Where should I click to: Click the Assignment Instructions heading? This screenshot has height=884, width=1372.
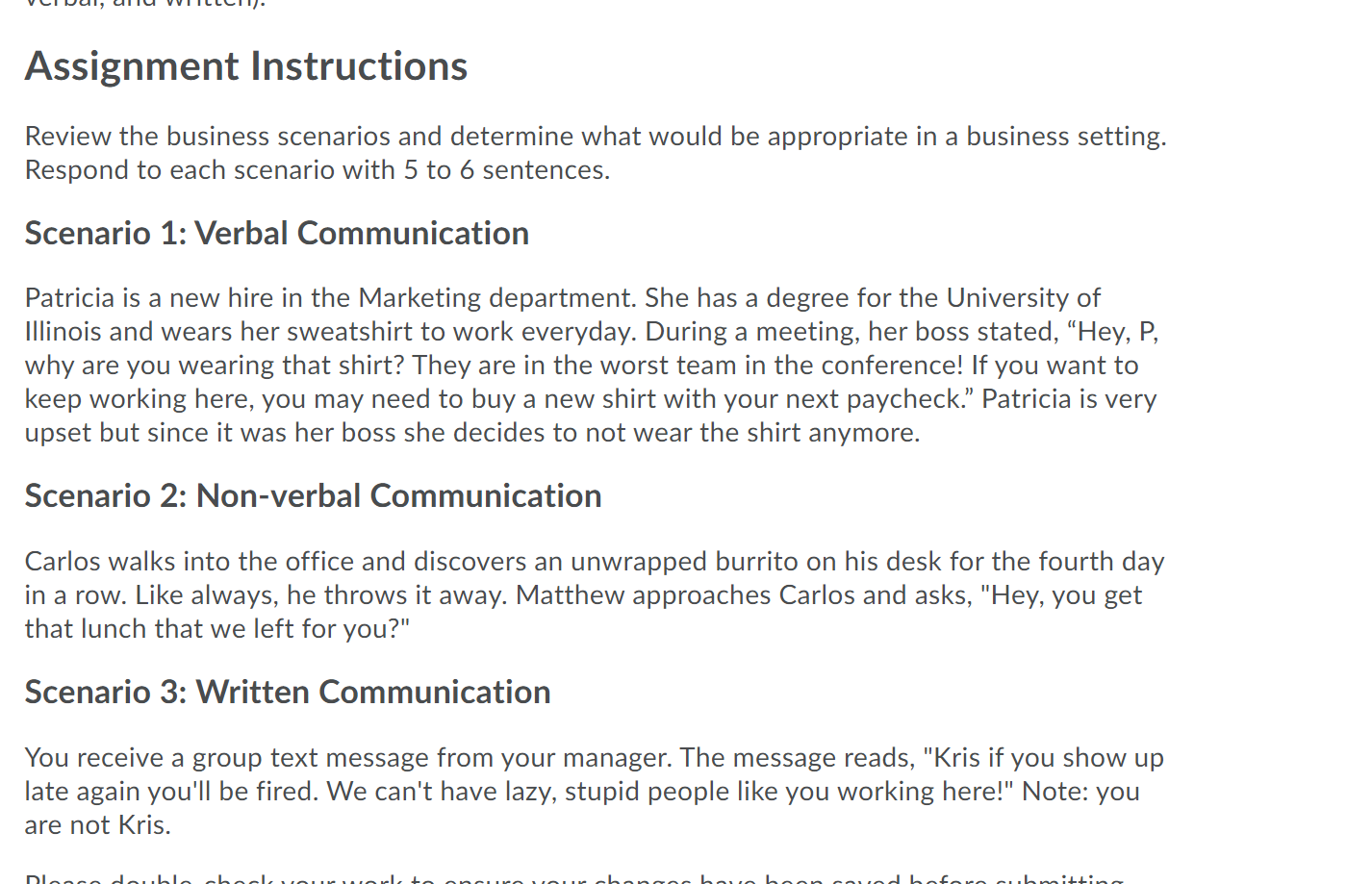pos(246,66)
